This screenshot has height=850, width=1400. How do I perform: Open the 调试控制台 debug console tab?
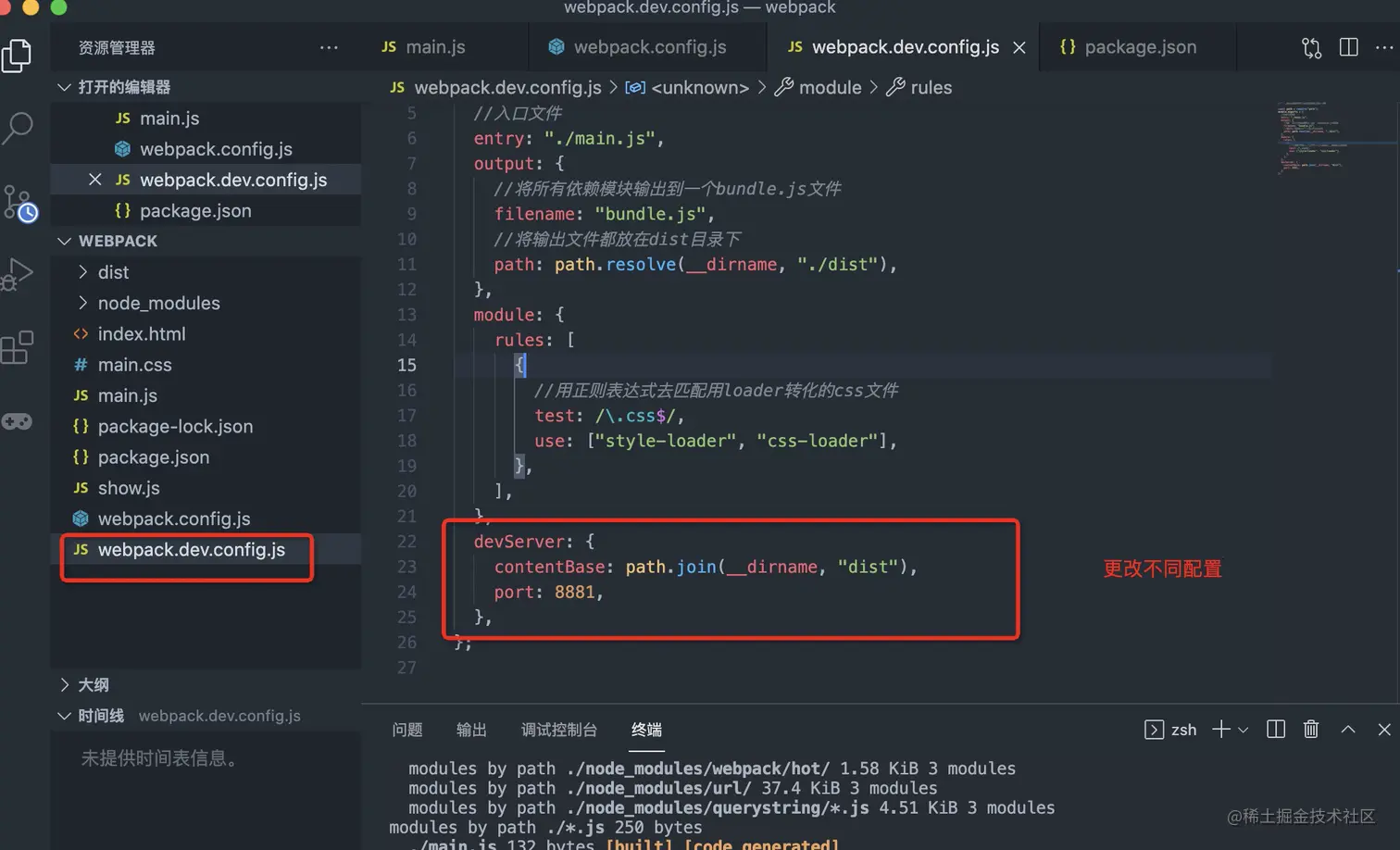point(559,730)
